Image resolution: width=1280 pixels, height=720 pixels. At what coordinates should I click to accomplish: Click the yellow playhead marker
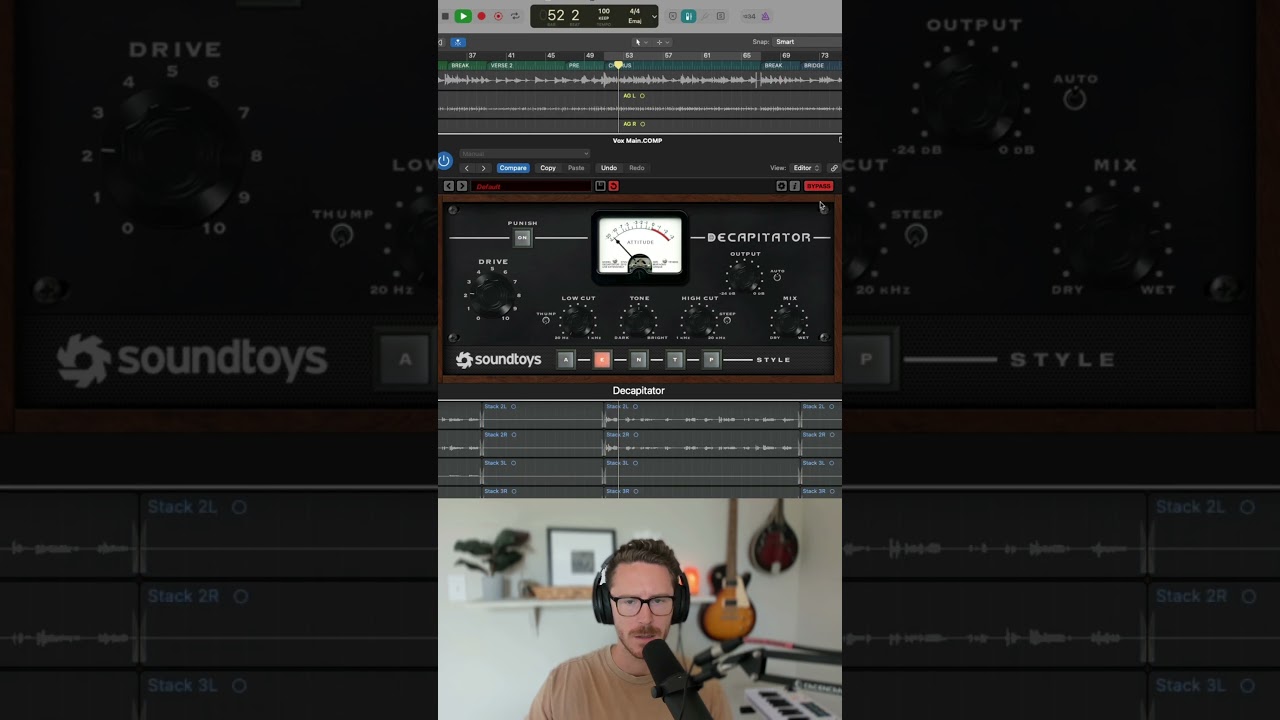click(618, 65)
